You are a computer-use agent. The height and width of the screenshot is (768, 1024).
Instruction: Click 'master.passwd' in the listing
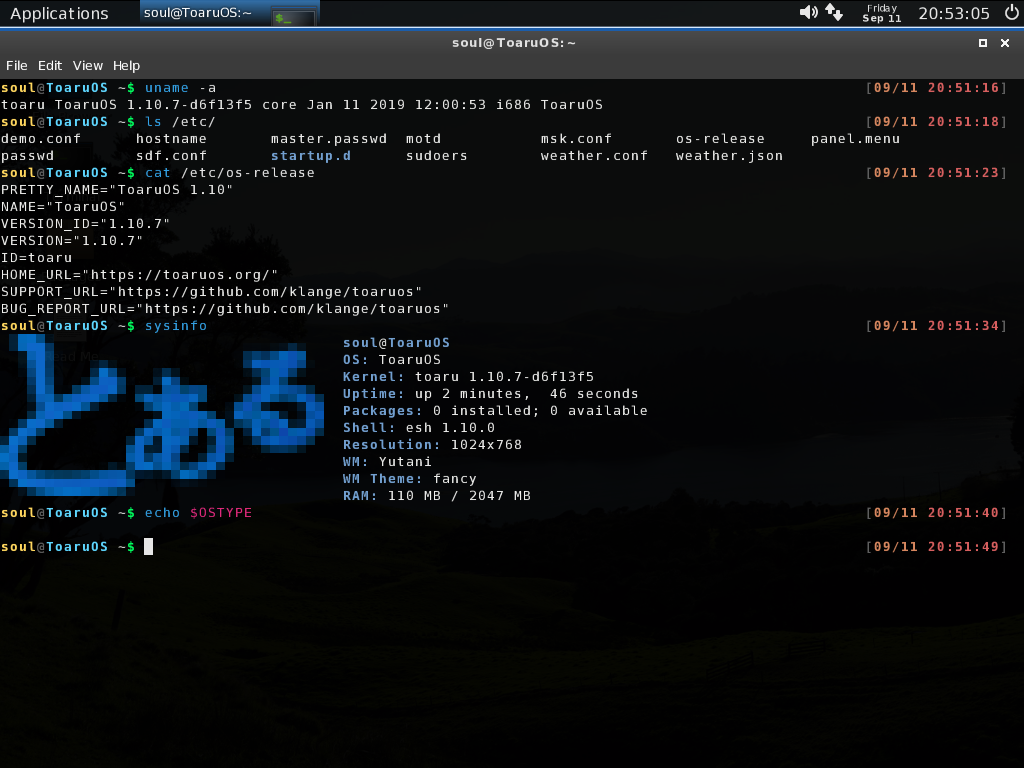(329, 139)
